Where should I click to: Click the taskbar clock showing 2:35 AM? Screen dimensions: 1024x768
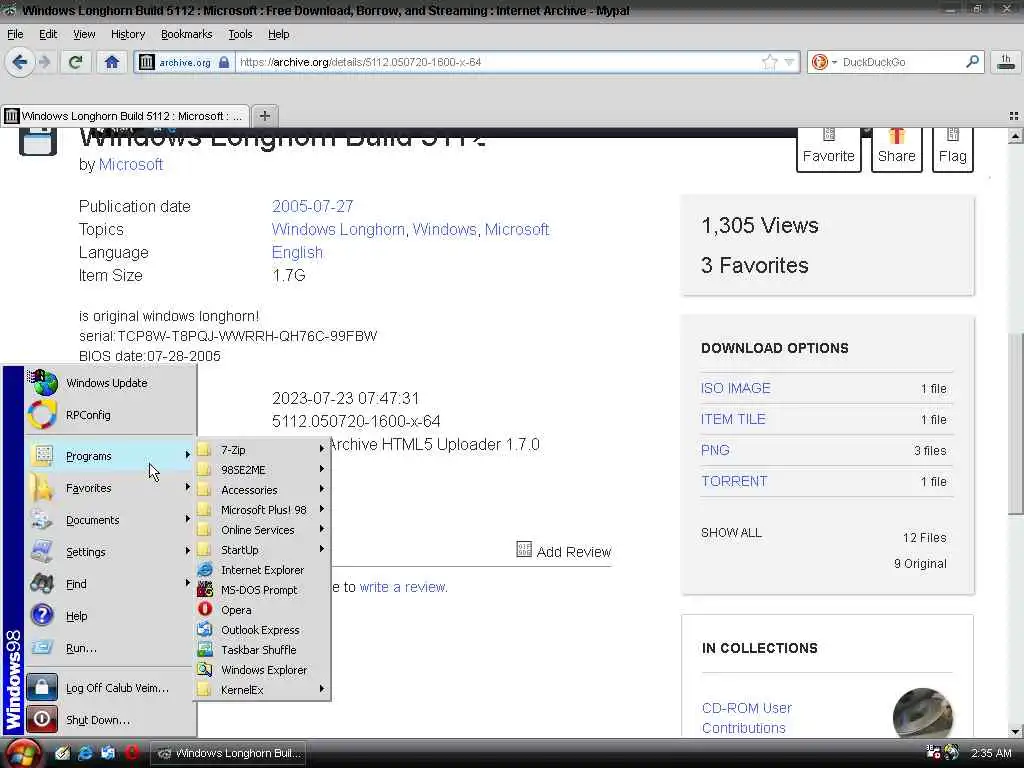coord(991,753)
